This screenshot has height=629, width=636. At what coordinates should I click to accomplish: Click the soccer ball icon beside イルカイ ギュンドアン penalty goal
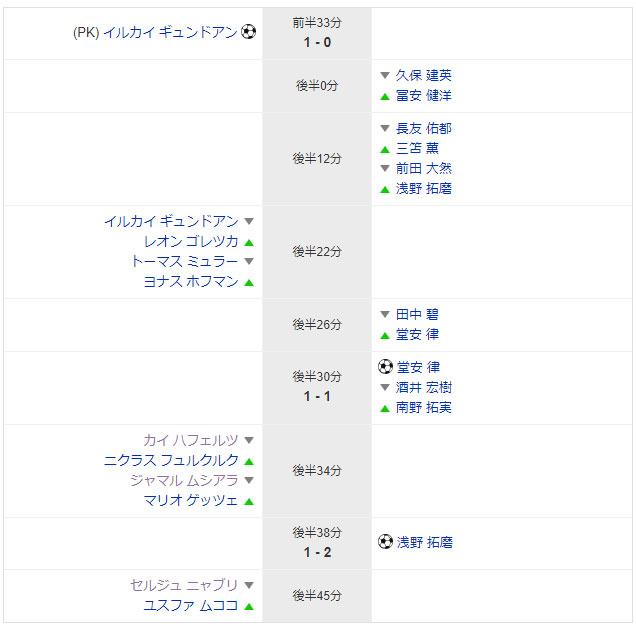(x=248, y=32)
